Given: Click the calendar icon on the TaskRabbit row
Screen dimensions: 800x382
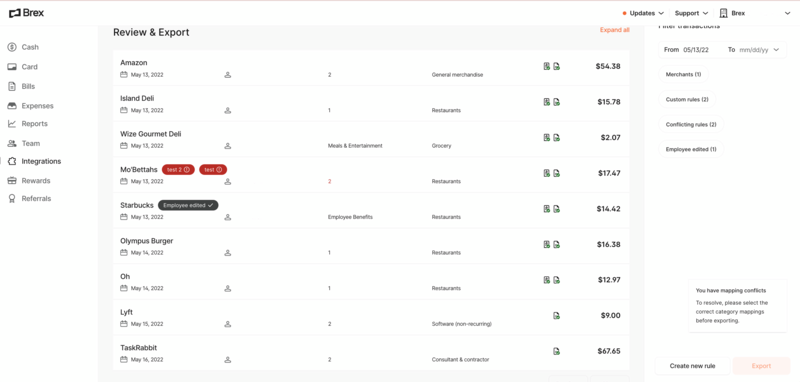Looking at the screenshot, I should click(123, 360).
